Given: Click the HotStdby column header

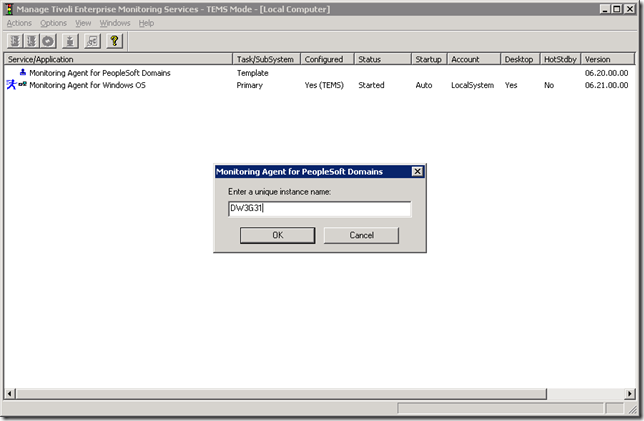Looking at the screenshot, I should pos(560,59).
